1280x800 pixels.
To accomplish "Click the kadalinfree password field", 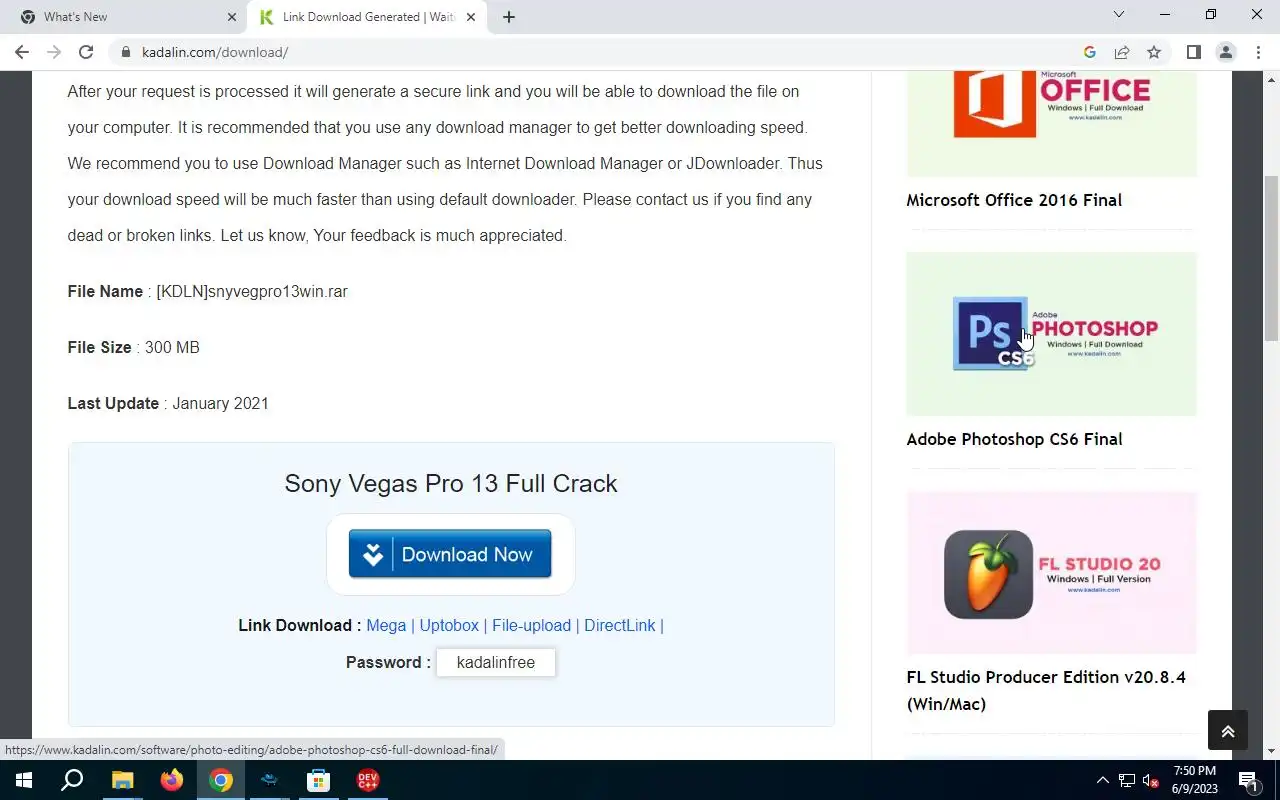I will coord(496,662).
